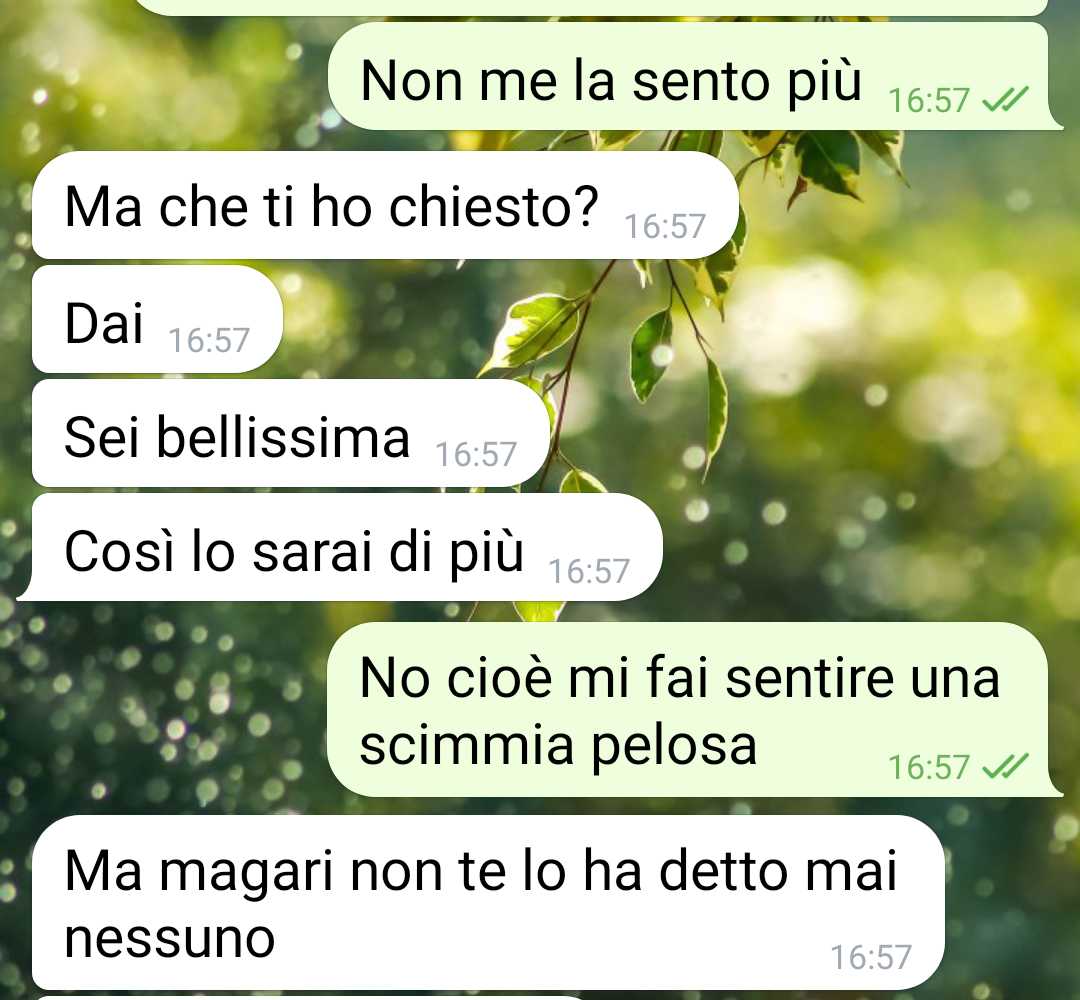The width and height of the screenshot is (1080, 1000).
Task: Tap timestamp on 'non te lo ha detto mai nessuno'
Action: pyautogui.click(x=871, y=957)
